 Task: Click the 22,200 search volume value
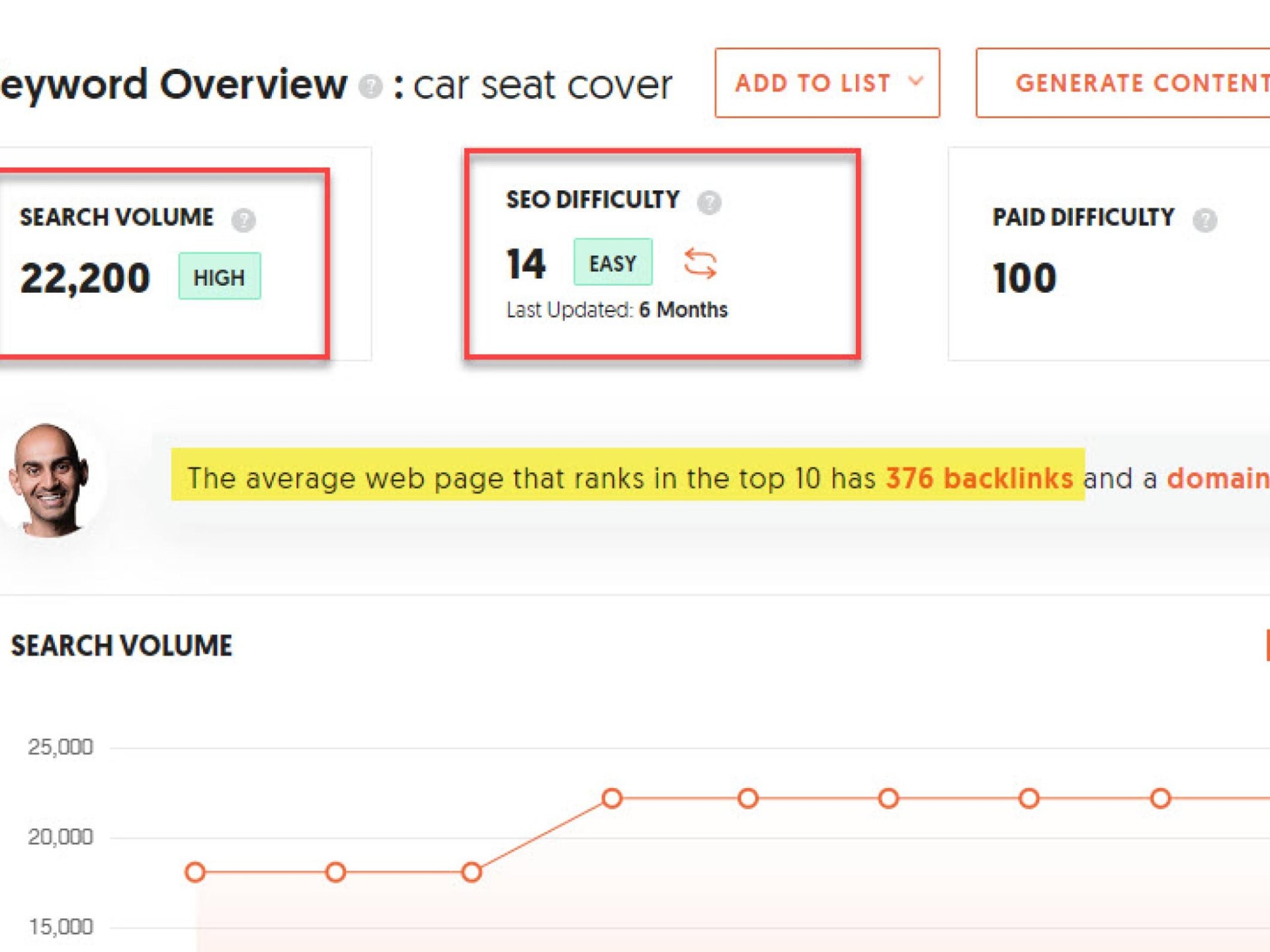[85, 278]
